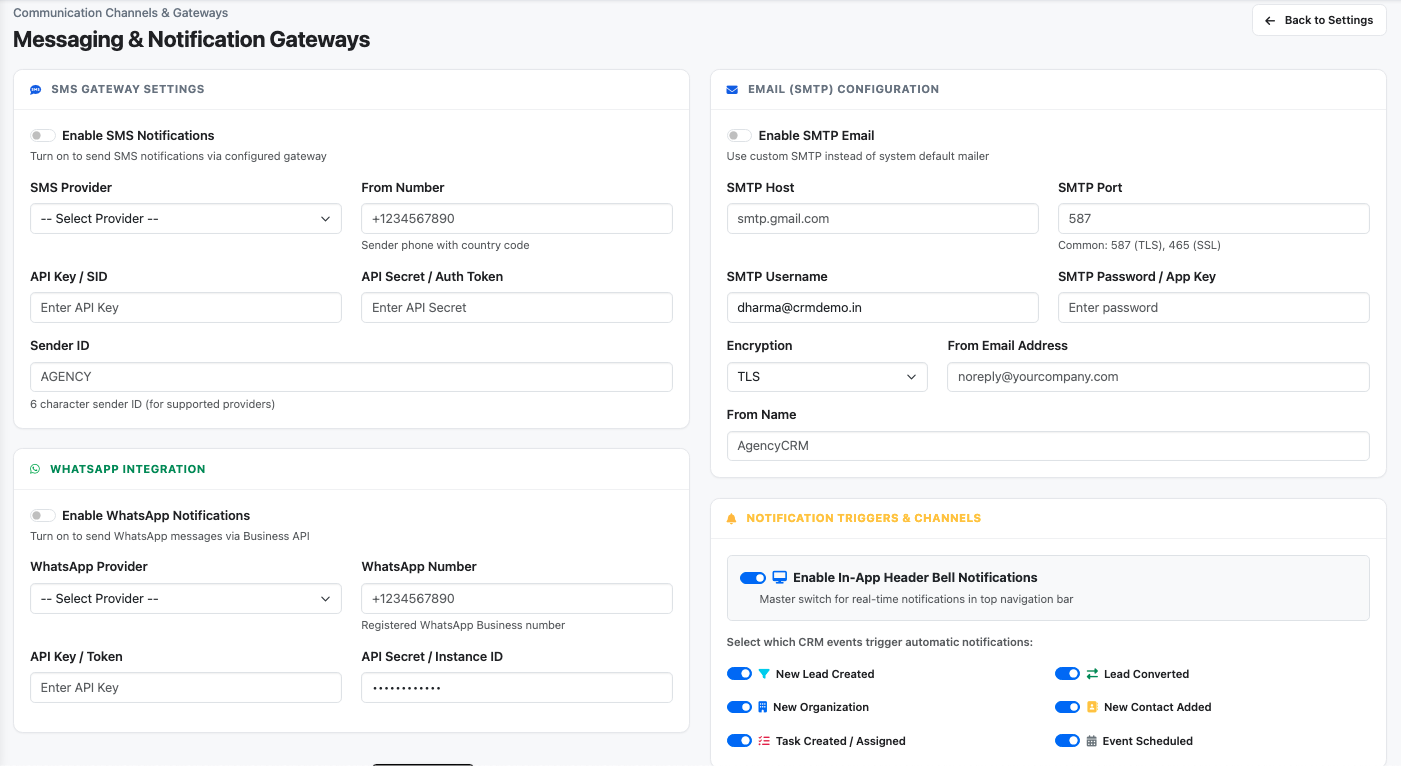This screenshot has height=766, width=1401.
Task: Click the '6 character sender ID' hint text
Action: pos(152,404)
